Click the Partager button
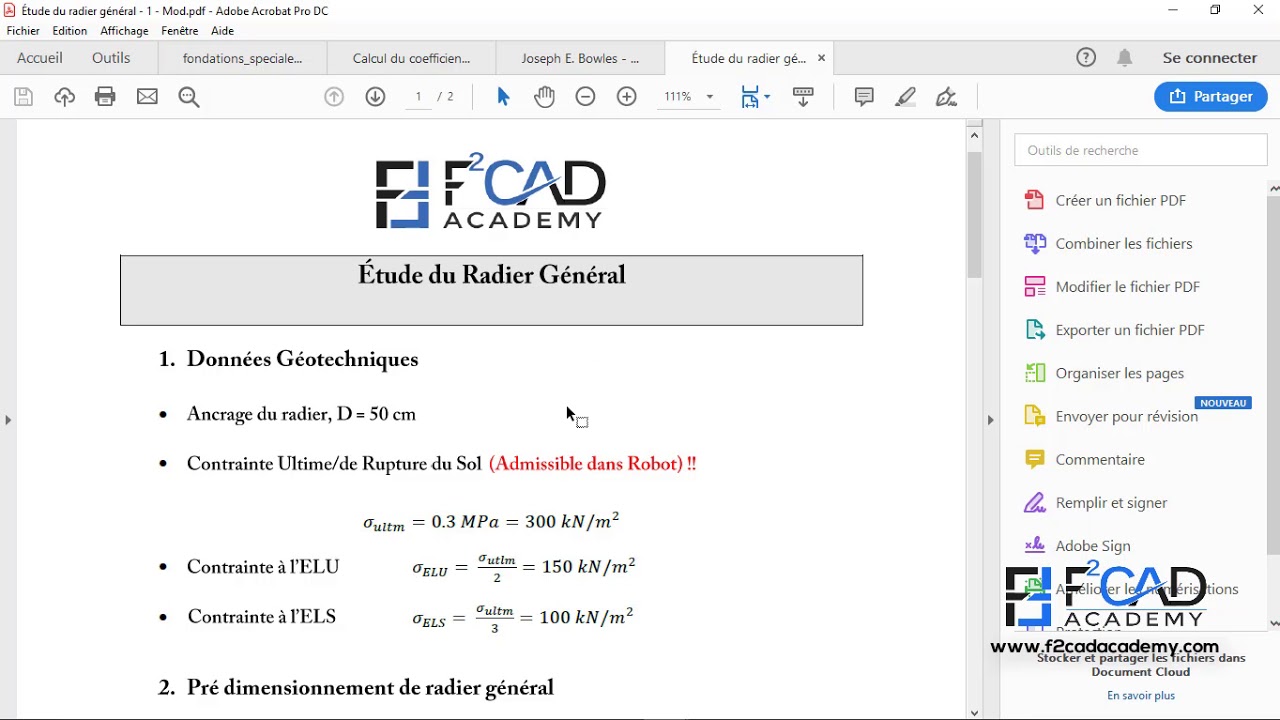This screenshot has width=1280, height=720. pyautogui.click(x=1211, y=96)
